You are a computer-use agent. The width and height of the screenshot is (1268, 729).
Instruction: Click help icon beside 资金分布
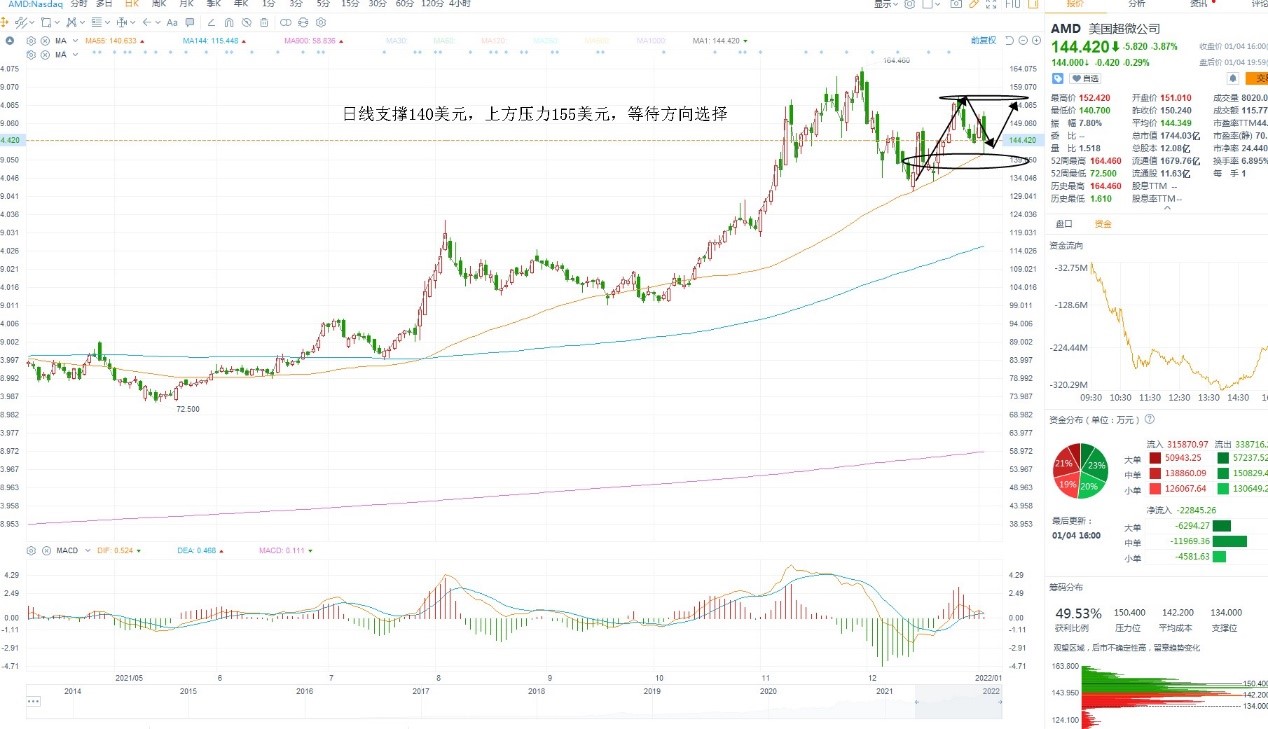[1149, 419]
